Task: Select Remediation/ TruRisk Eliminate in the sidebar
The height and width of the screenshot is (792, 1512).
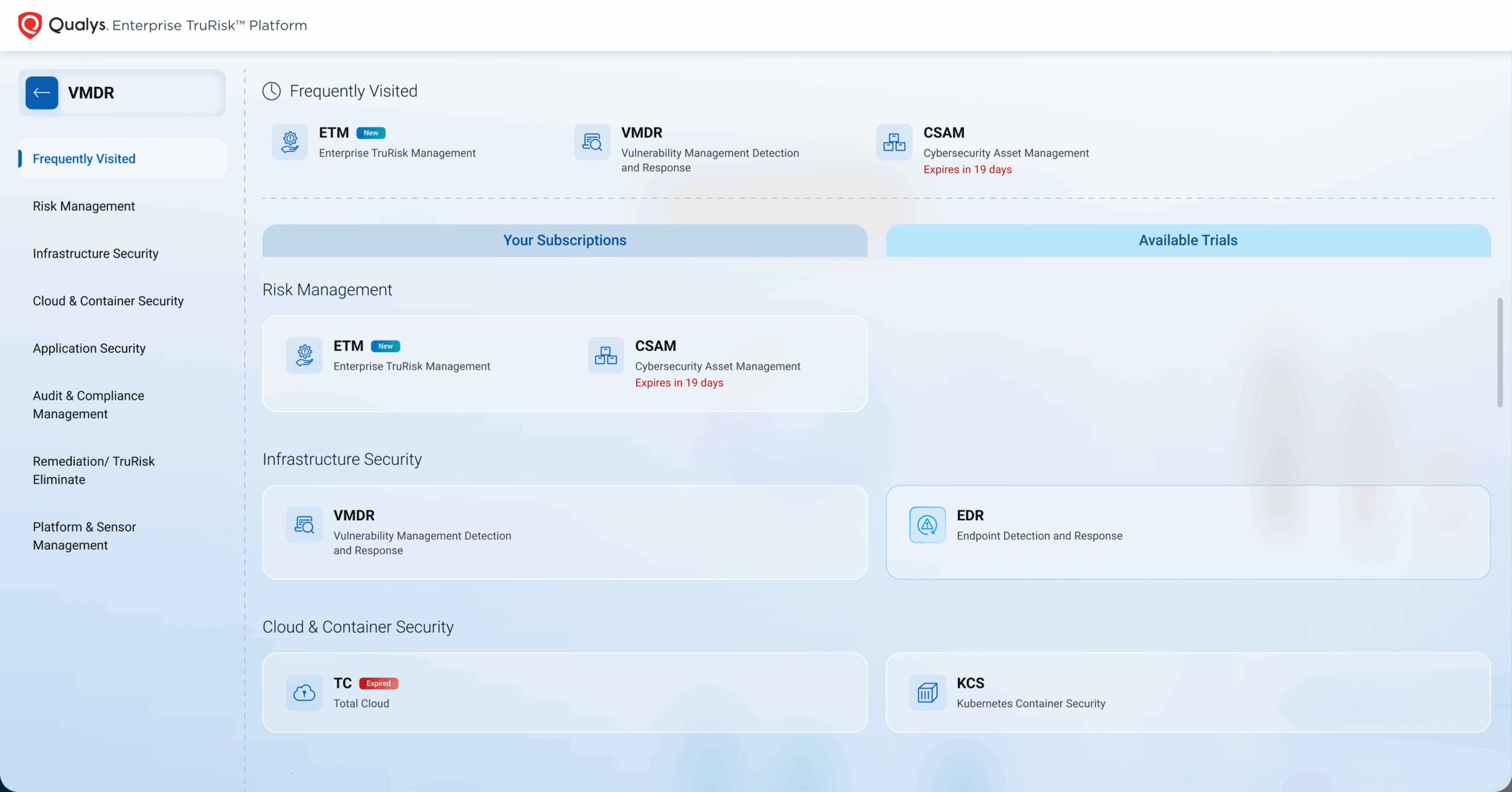Action: [x=94, y=470]
